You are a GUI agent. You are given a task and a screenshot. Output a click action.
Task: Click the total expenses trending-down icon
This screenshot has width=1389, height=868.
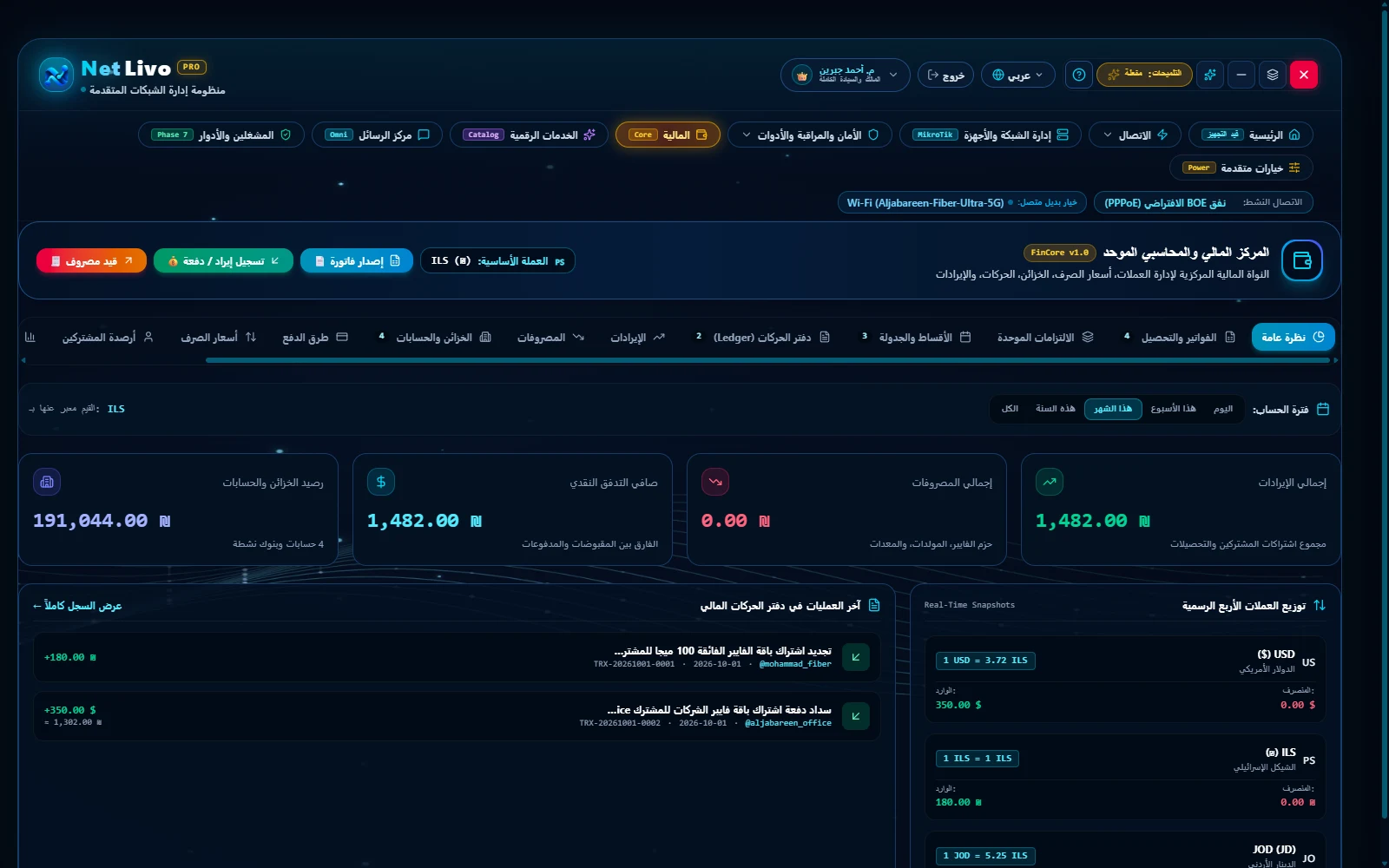pyautogui.click(x=715, y=482)
